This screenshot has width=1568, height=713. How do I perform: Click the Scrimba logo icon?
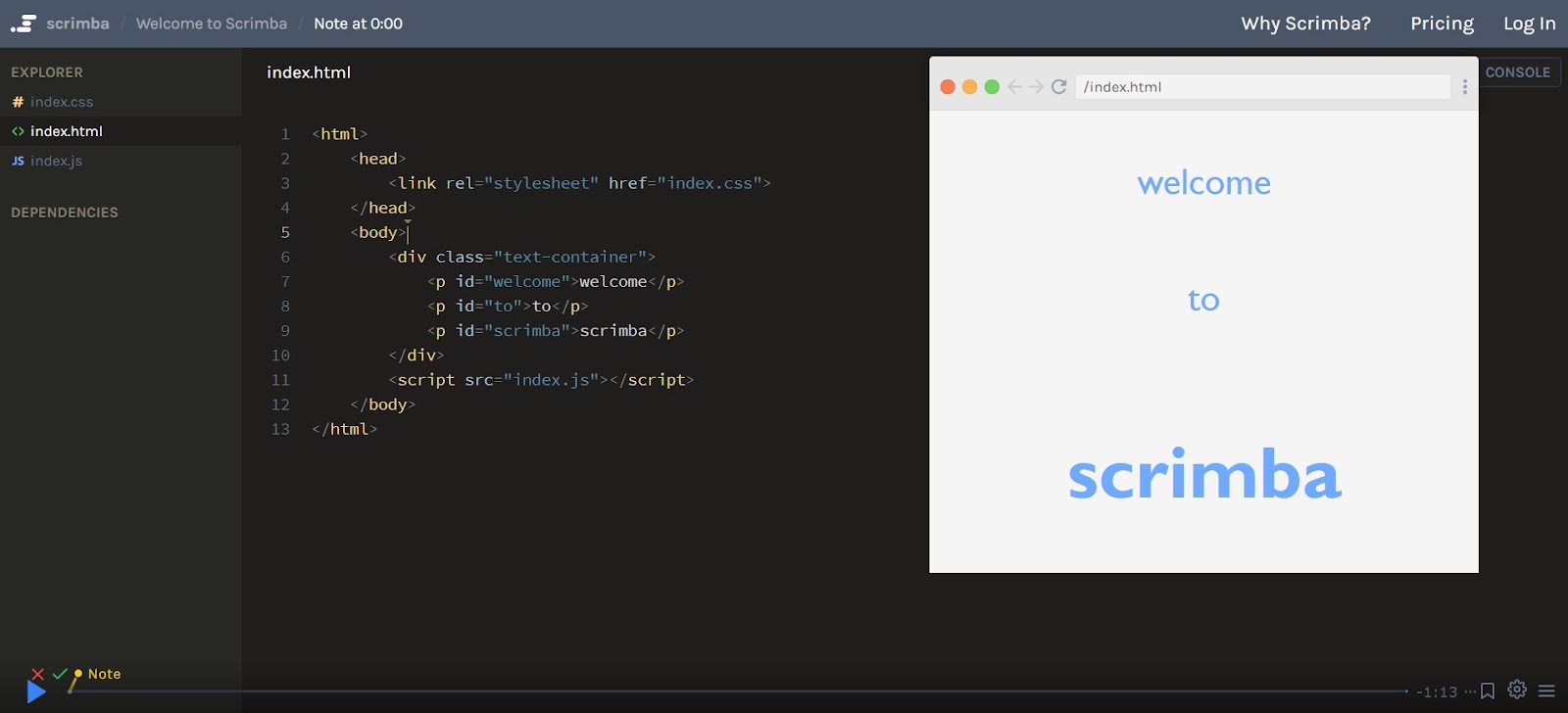point(24,24)
